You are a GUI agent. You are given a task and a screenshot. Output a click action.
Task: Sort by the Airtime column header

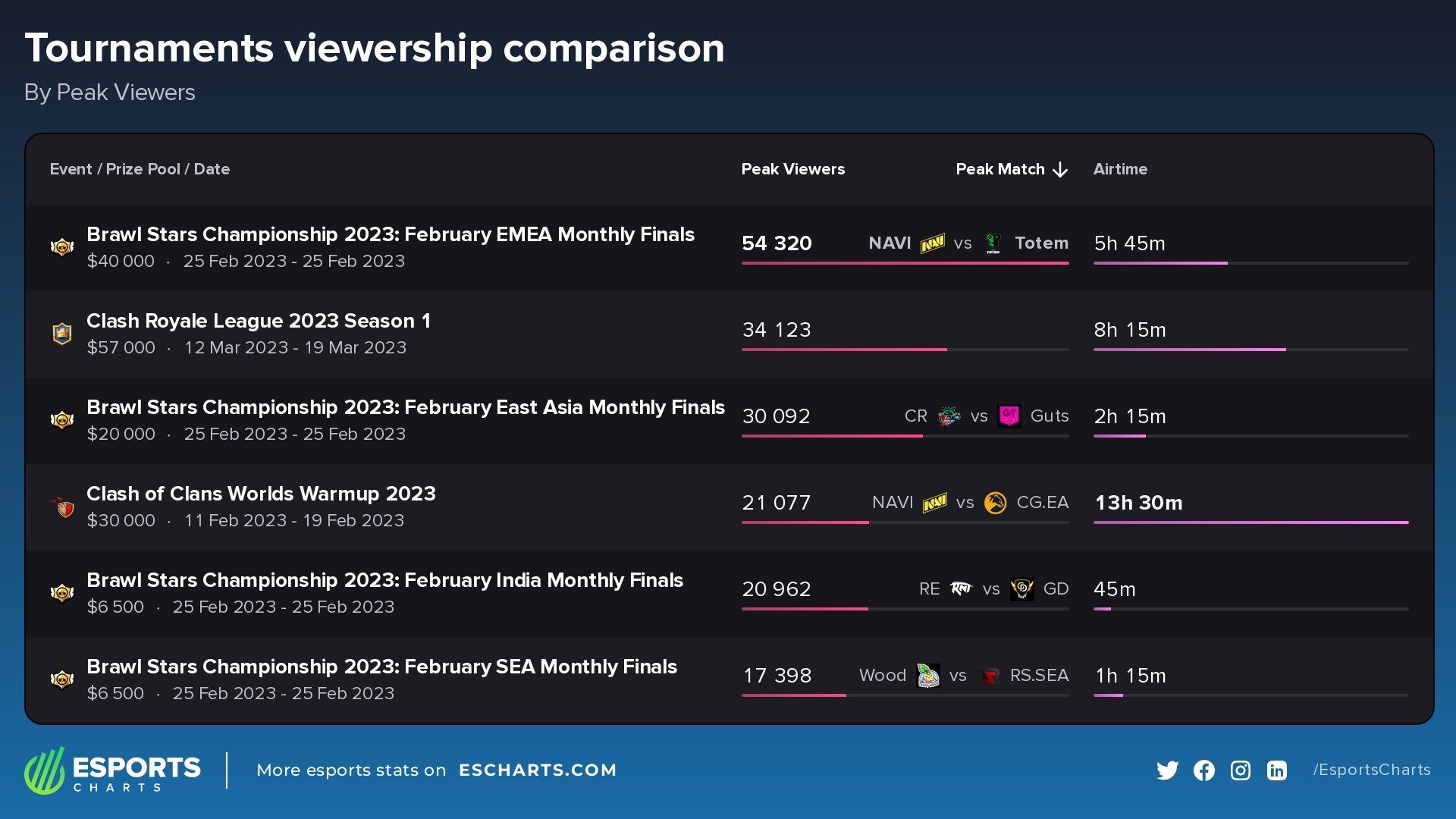1120,169
